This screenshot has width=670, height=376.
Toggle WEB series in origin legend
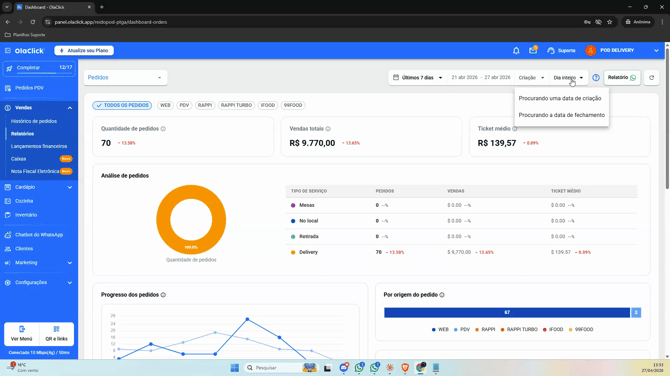click(x=440, y=329)
